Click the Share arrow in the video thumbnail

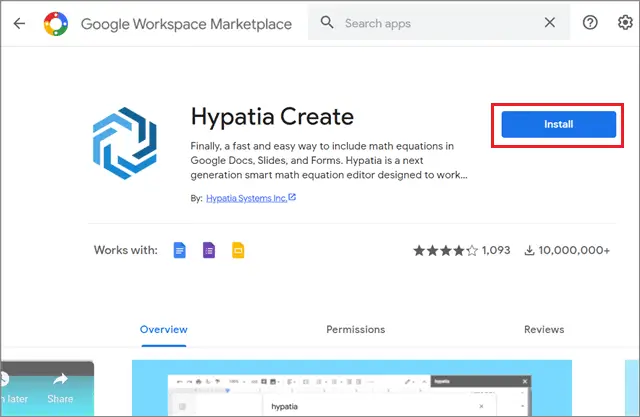click(60, 379)
